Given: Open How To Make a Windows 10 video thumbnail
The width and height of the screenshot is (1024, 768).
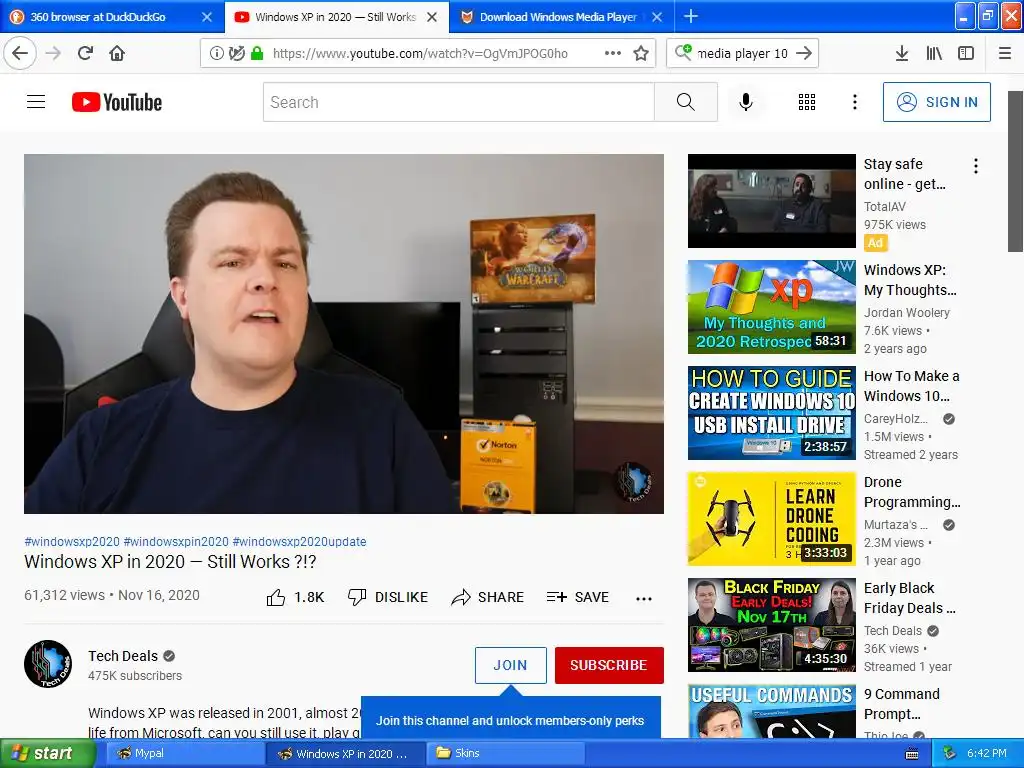Looking at the screenshot, I should point(771,413).
